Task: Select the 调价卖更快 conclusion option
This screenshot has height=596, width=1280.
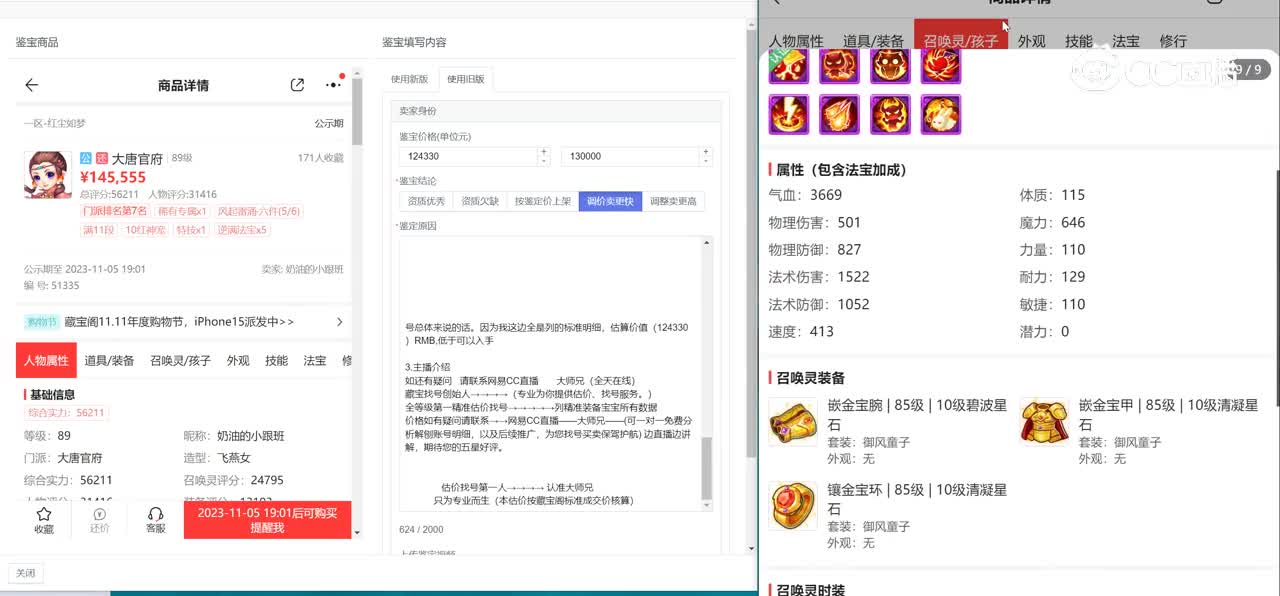Action: [610, 201]
